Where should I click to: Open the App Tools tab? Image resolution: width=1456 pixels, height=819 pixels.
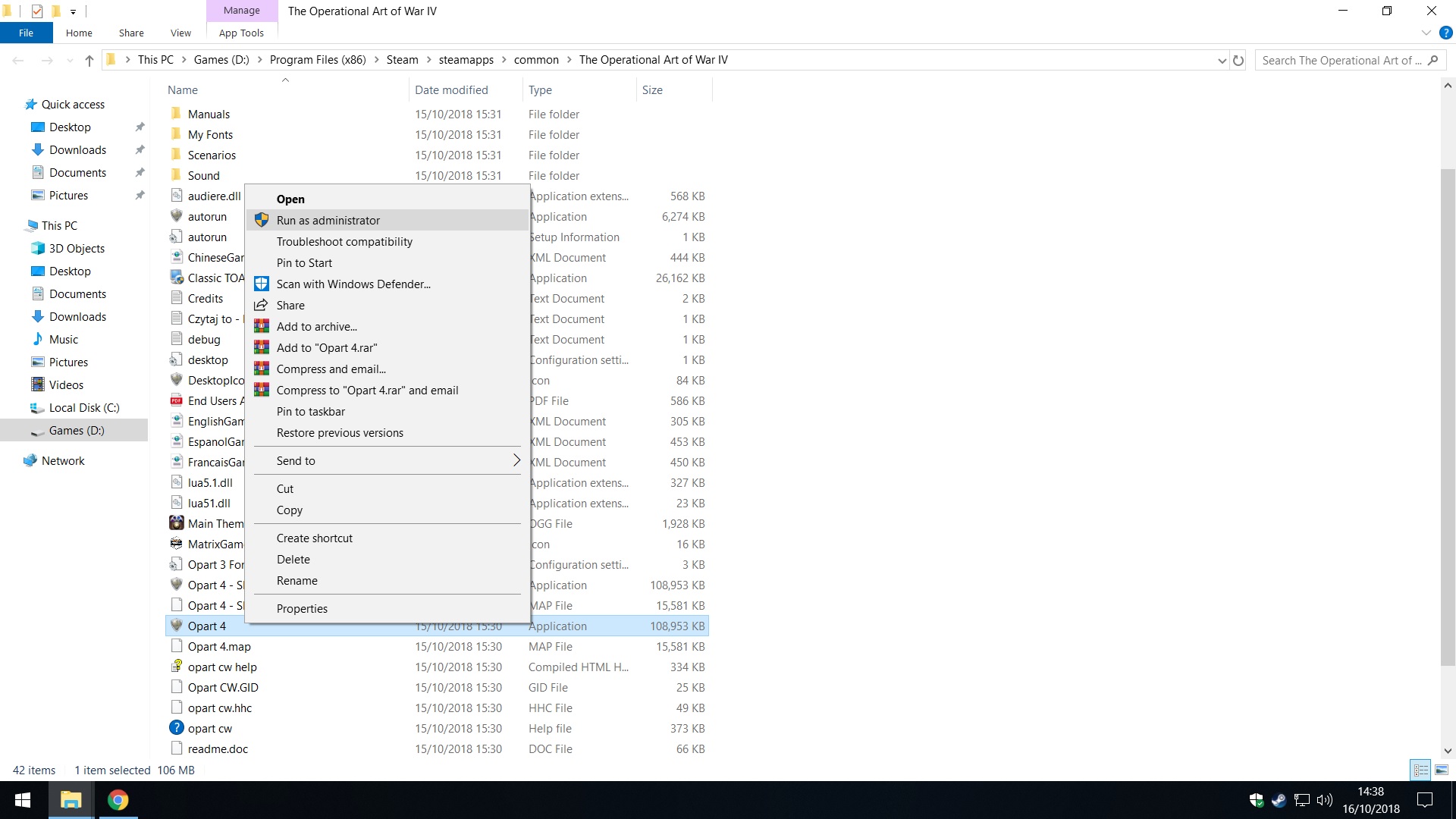click(x=241, y=33)
